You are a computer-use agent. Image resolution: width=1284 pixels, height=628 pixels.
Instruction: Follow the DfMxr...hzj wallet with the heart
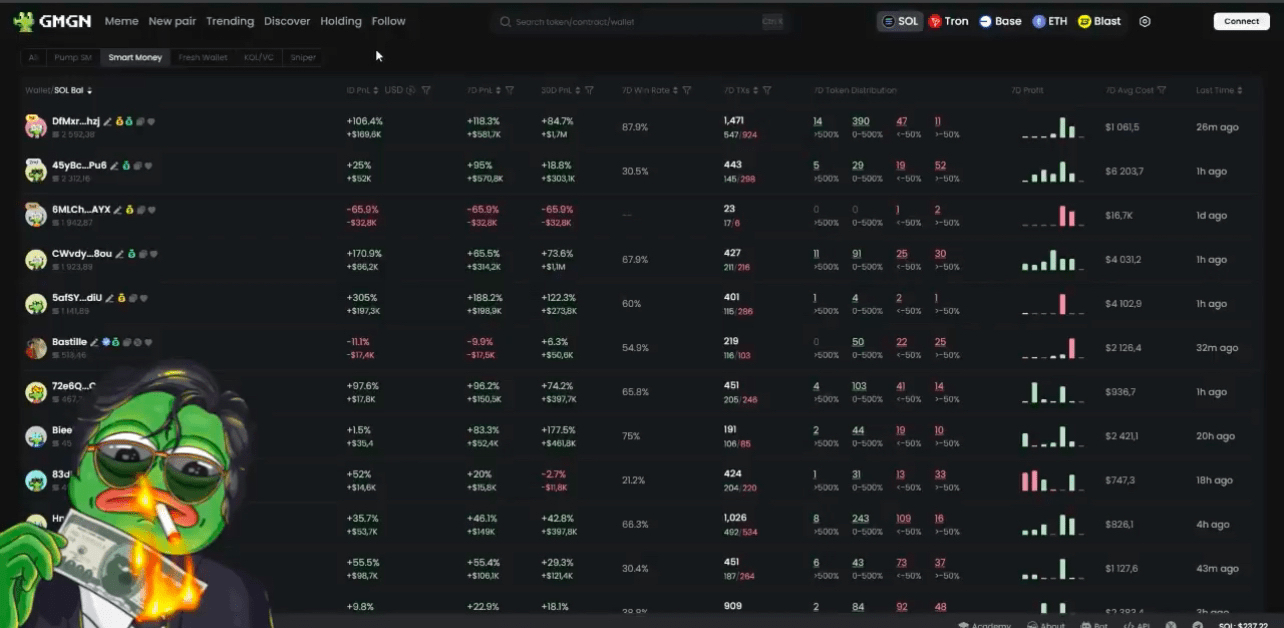coord(151,121)
